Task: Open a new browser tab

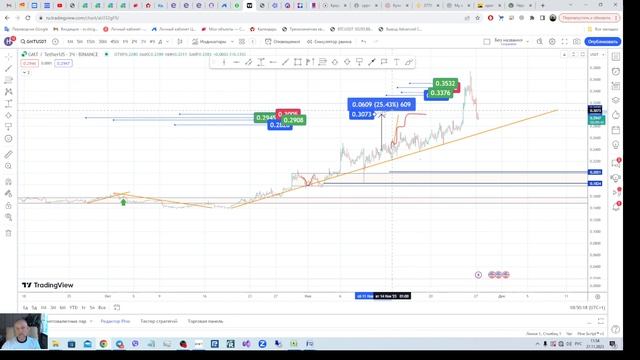Action: (x=542, y=5)
